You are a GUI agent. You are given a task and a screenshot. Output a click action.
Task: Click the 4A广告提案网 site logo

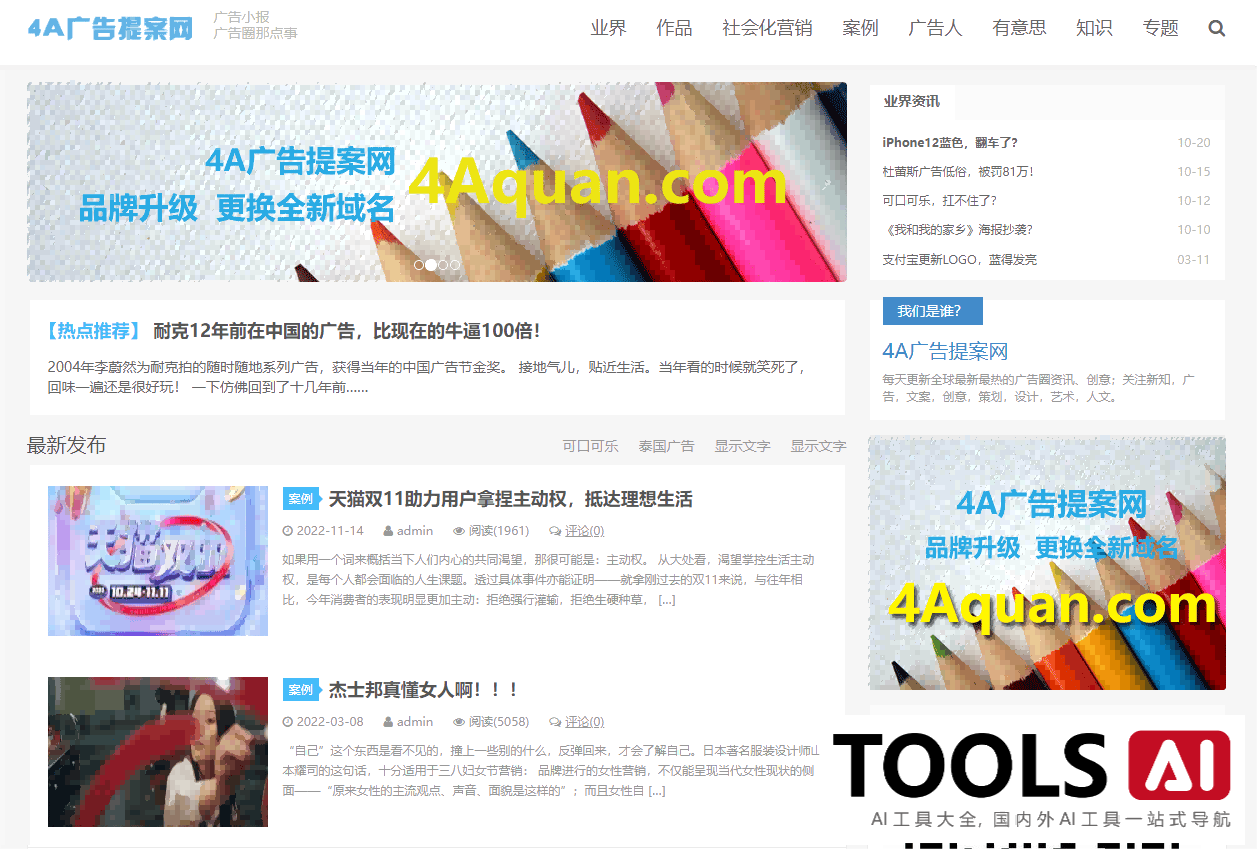pos(110,25)
